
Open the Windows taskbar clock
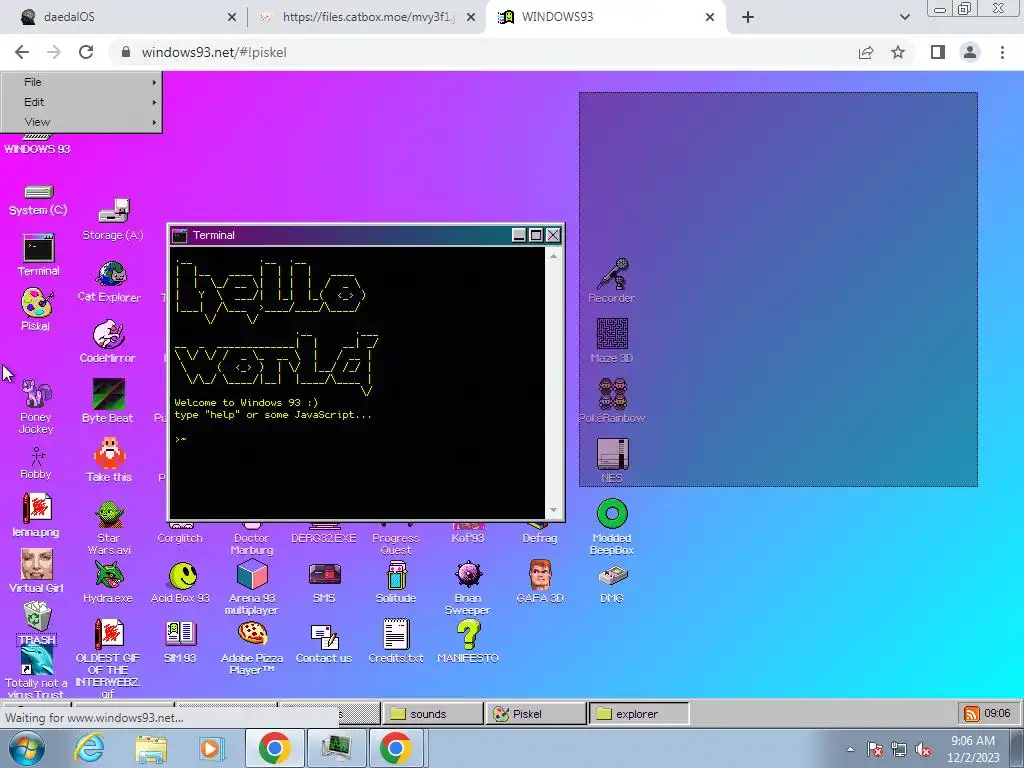click(x=974, y=749)
